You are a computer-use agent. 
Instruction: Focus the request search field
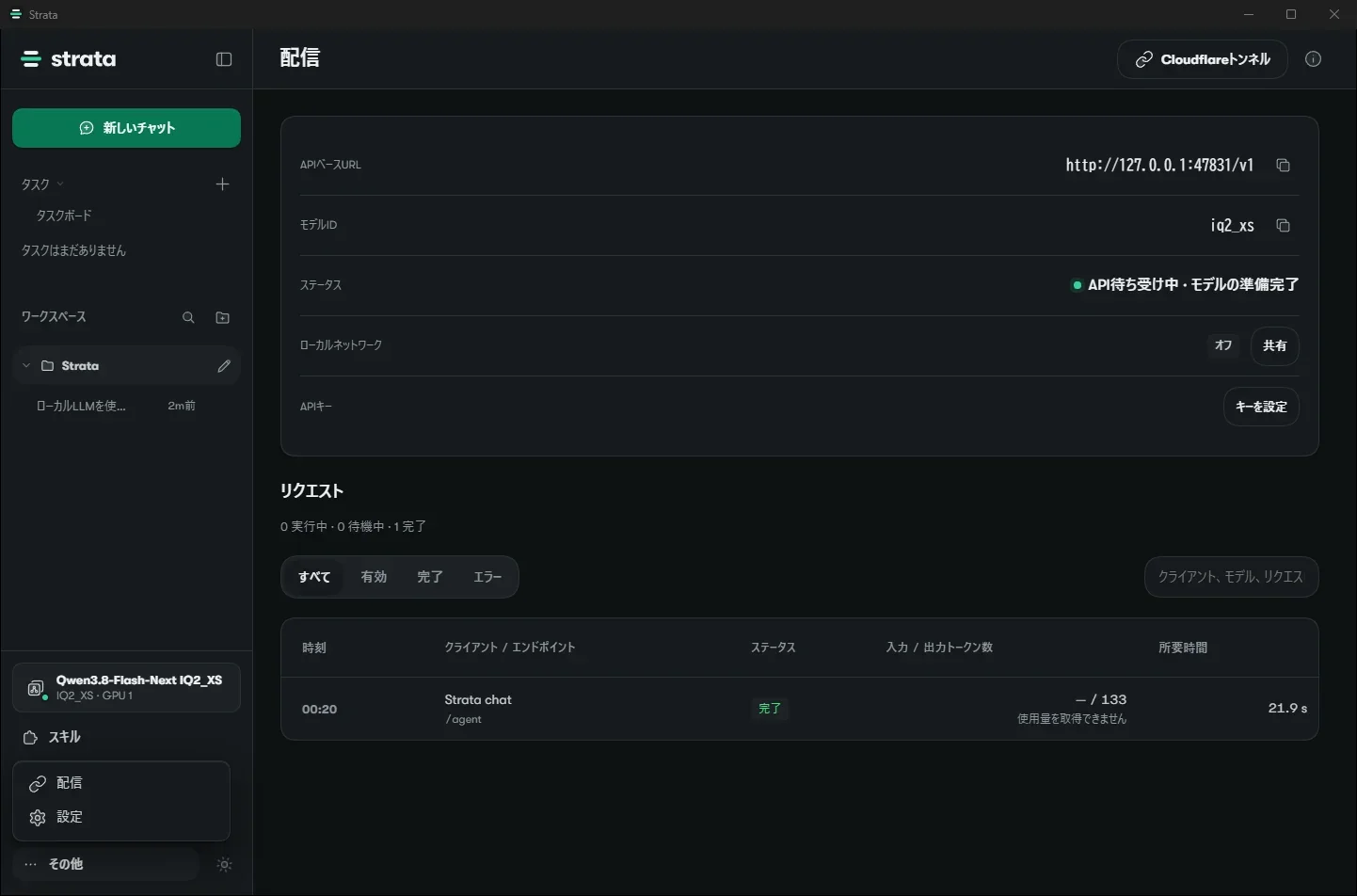coord(1231,577)
